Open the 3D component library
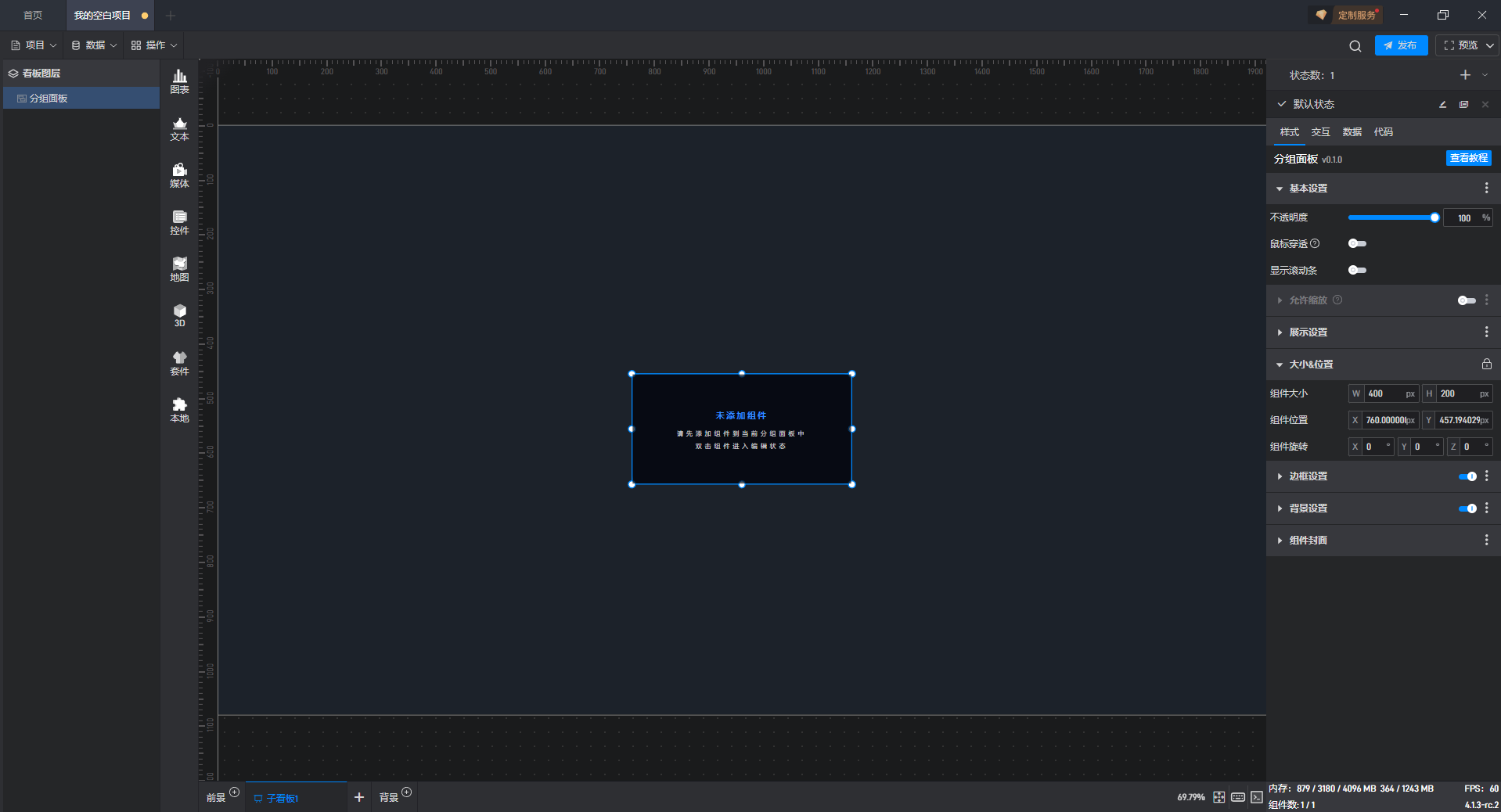Screen dimensions: 1501x812 point(179,315)
